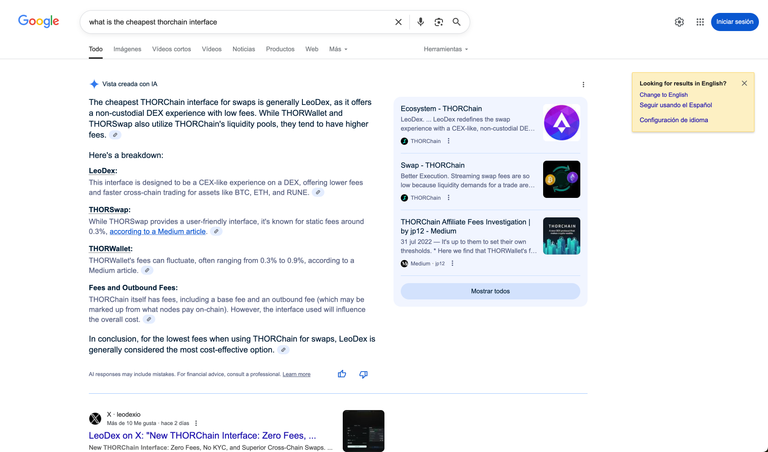Click the Mostrar todos sources button
768x452 pixels.
click(490, 291)
